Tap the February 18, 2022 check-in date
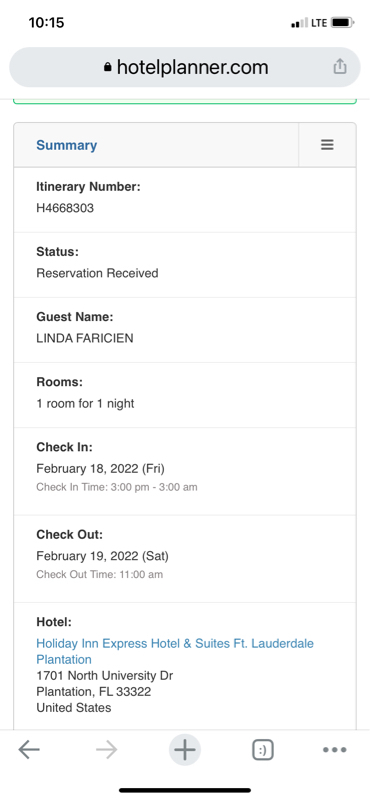370x800 pixels. pos(100,468)
